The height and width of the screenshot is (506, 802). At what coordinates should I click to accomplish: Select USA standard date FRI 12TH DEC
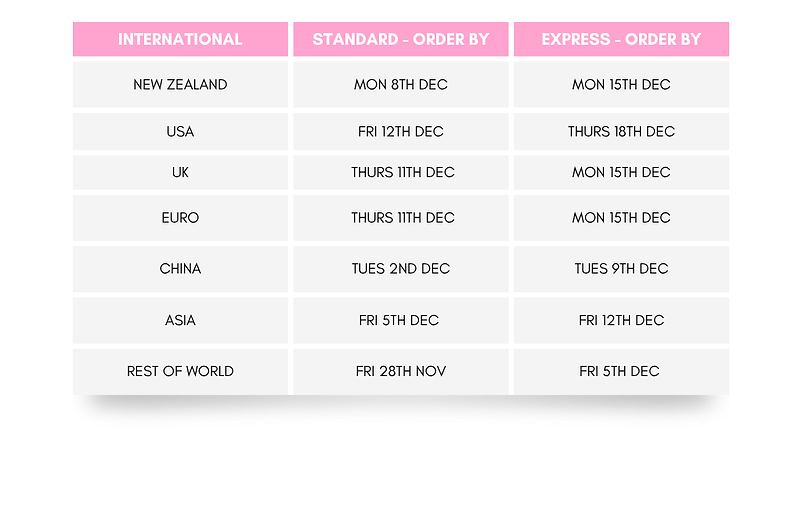click(400, 131)
